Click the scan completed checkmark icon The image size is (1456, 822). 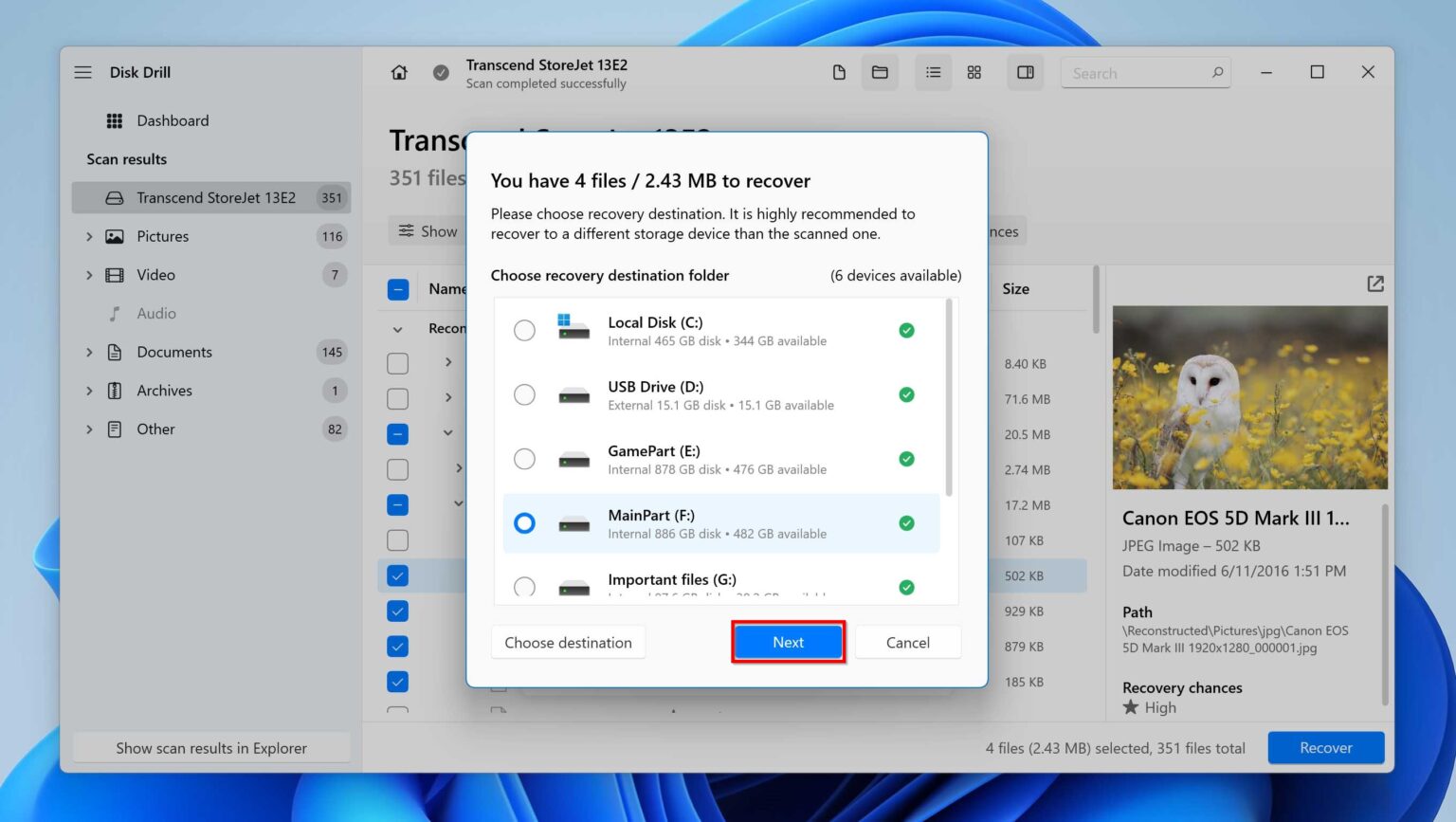tap(441, 72)
